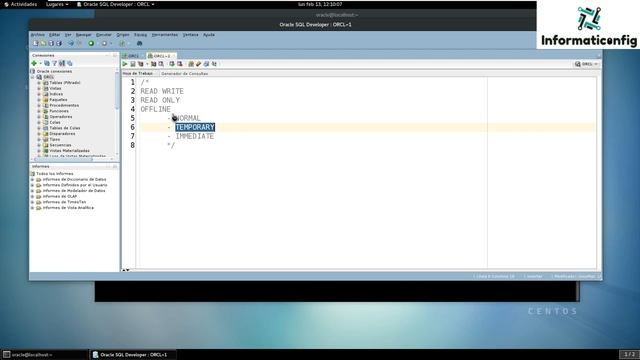The height and width of the screenshot is (360, 640).
Task: Click the binoculars find icon in main toolbar
Action: tap(140, 43)
